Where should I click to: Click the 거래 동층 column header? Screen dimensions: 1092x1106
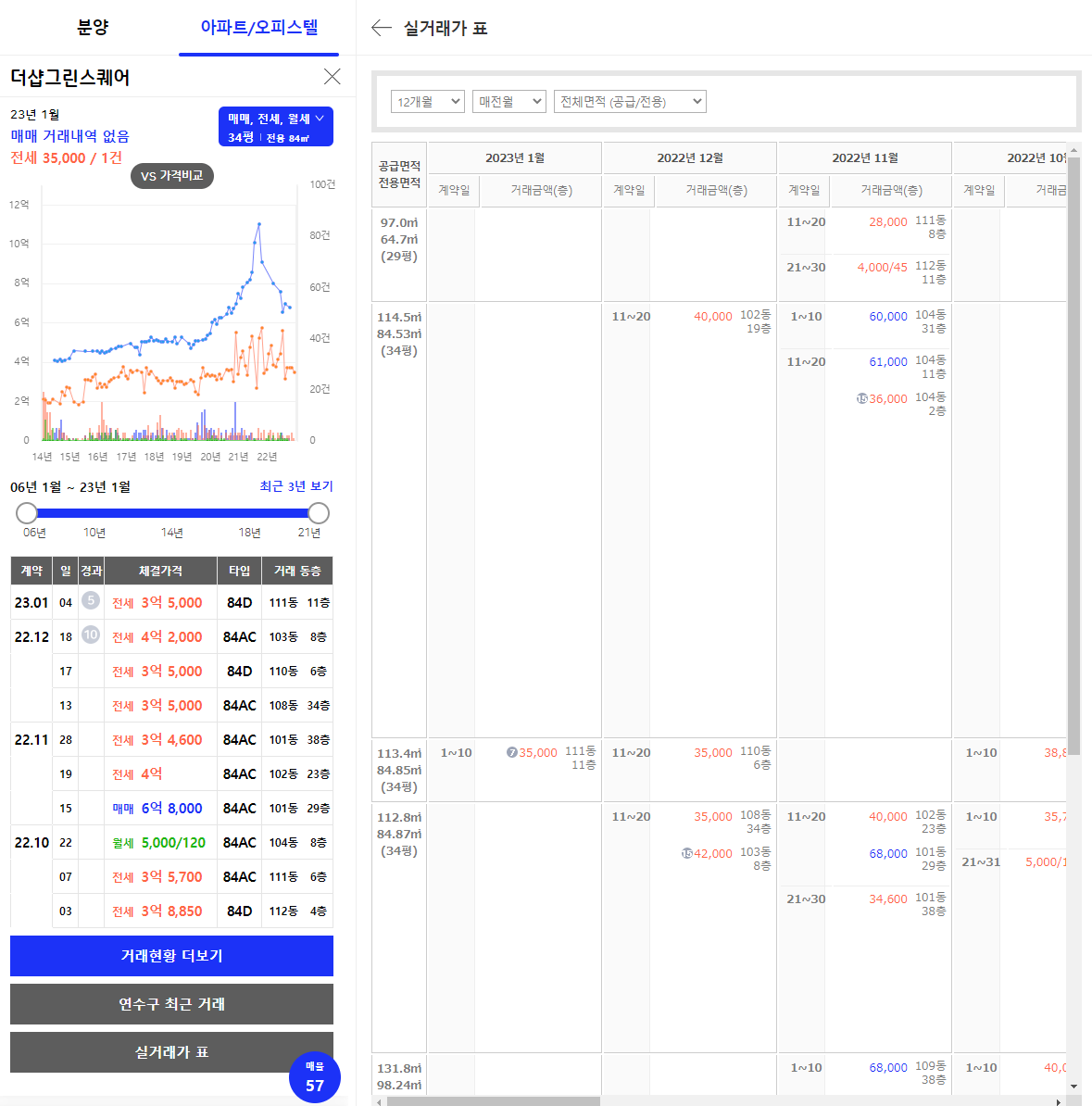(x=297, y=571)
